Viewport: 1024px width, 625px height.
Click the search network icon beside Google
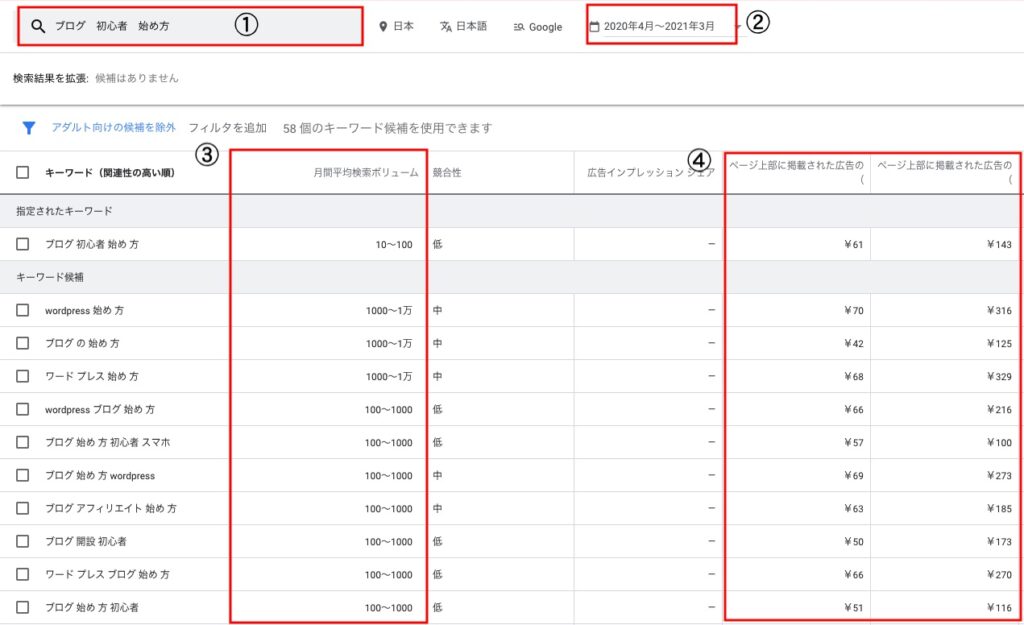519,27
